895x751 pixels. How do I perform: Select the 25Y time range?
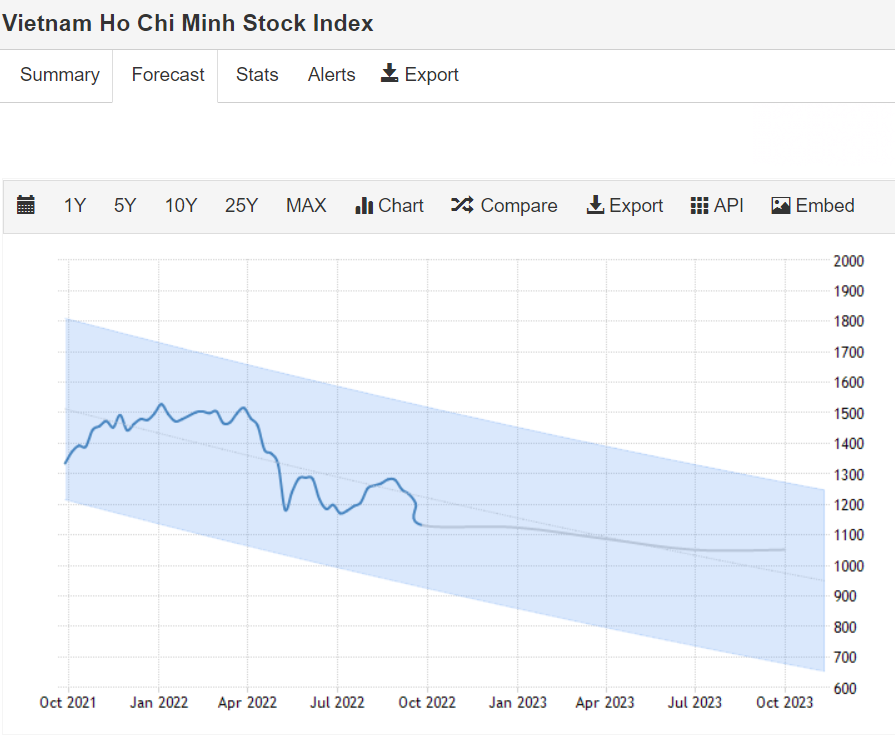coord(241,205)
